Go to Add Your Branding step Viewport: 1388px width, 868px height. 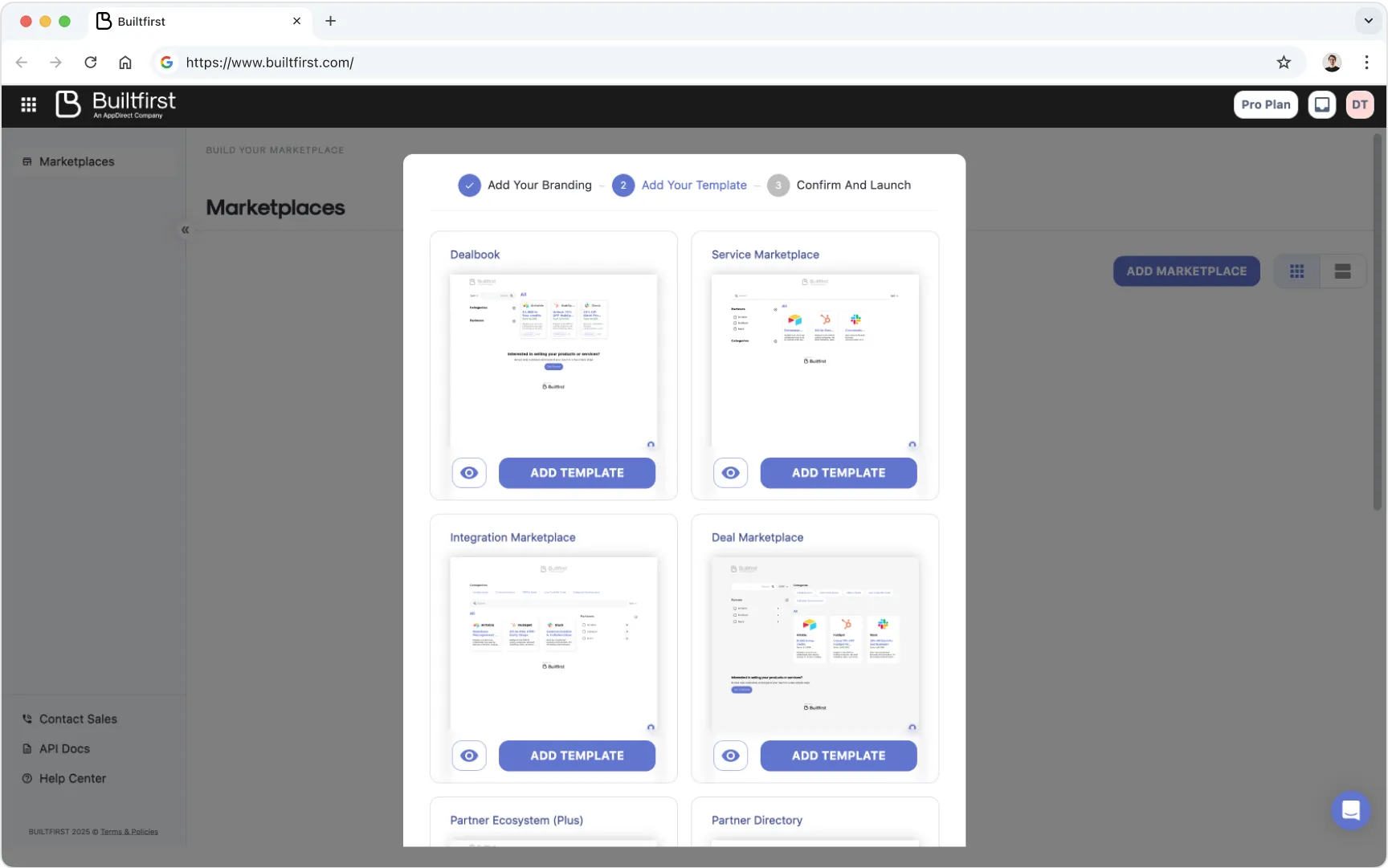point(525,185)
